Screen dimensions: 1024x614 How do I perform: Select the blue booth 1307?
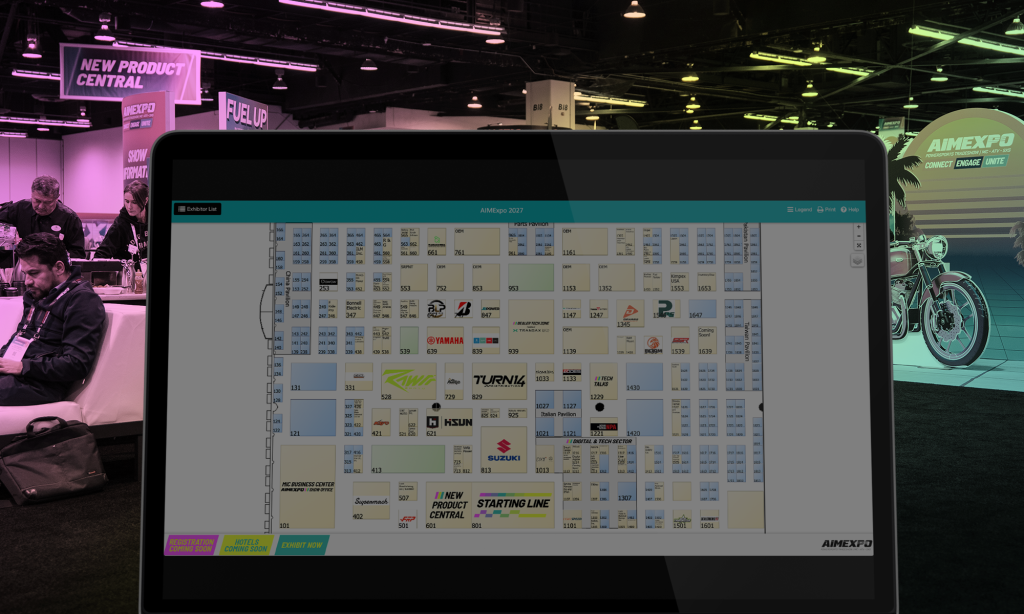pyautogui.click(x=626, y=492)
